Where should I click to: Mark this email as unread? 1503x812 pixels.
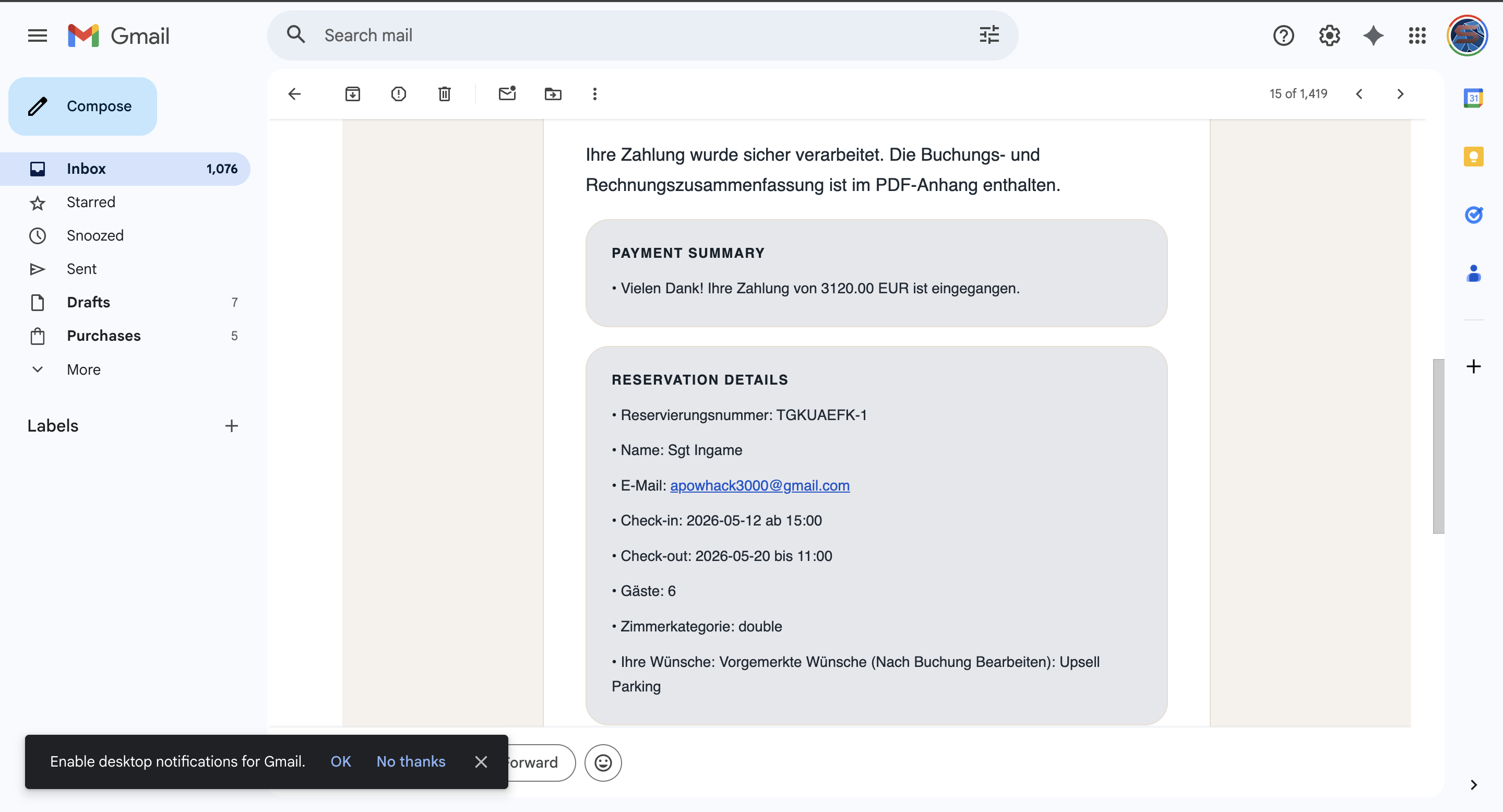click(507, 94)
